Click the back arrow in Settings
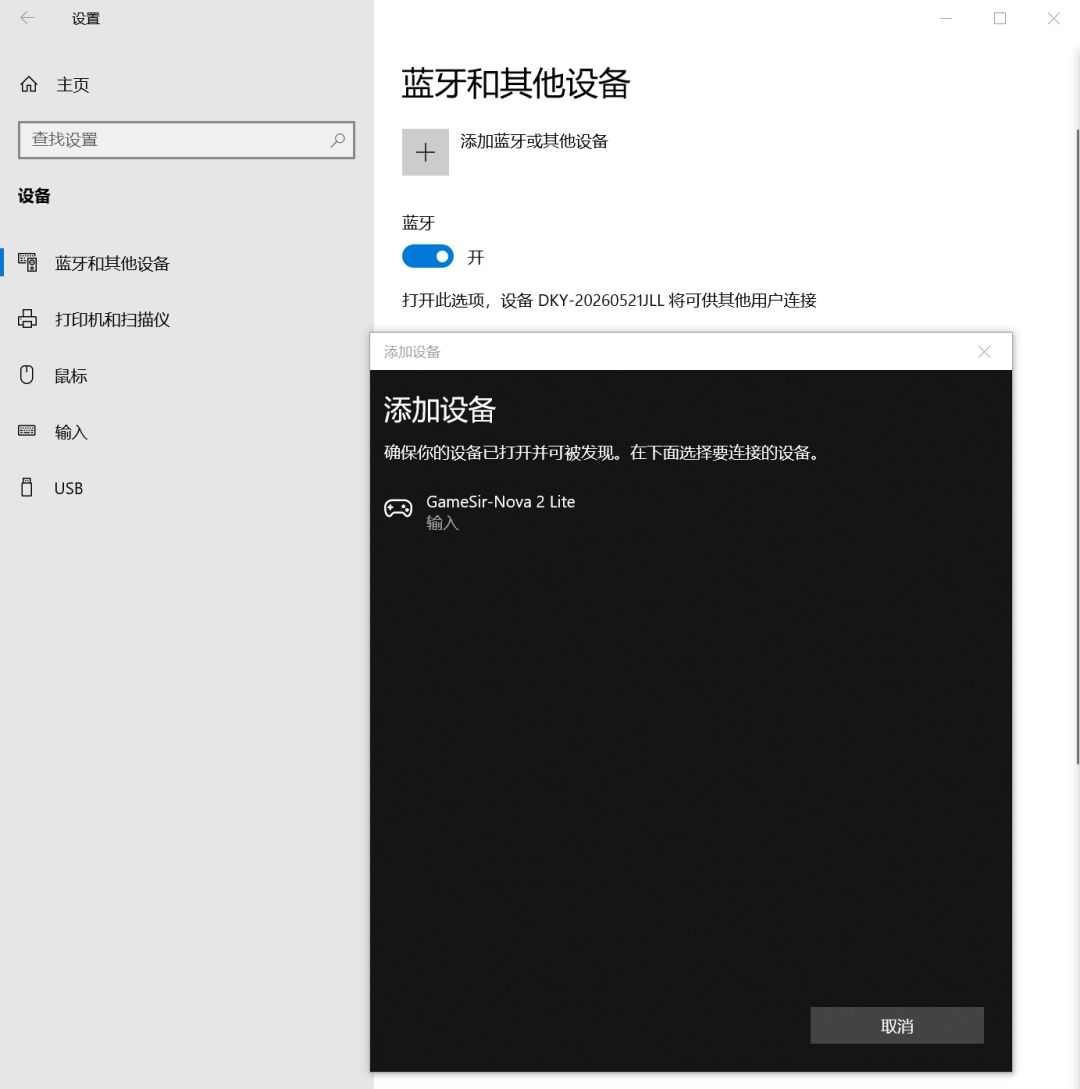This screenshot has height=1089, width=1080. point(27,18)
